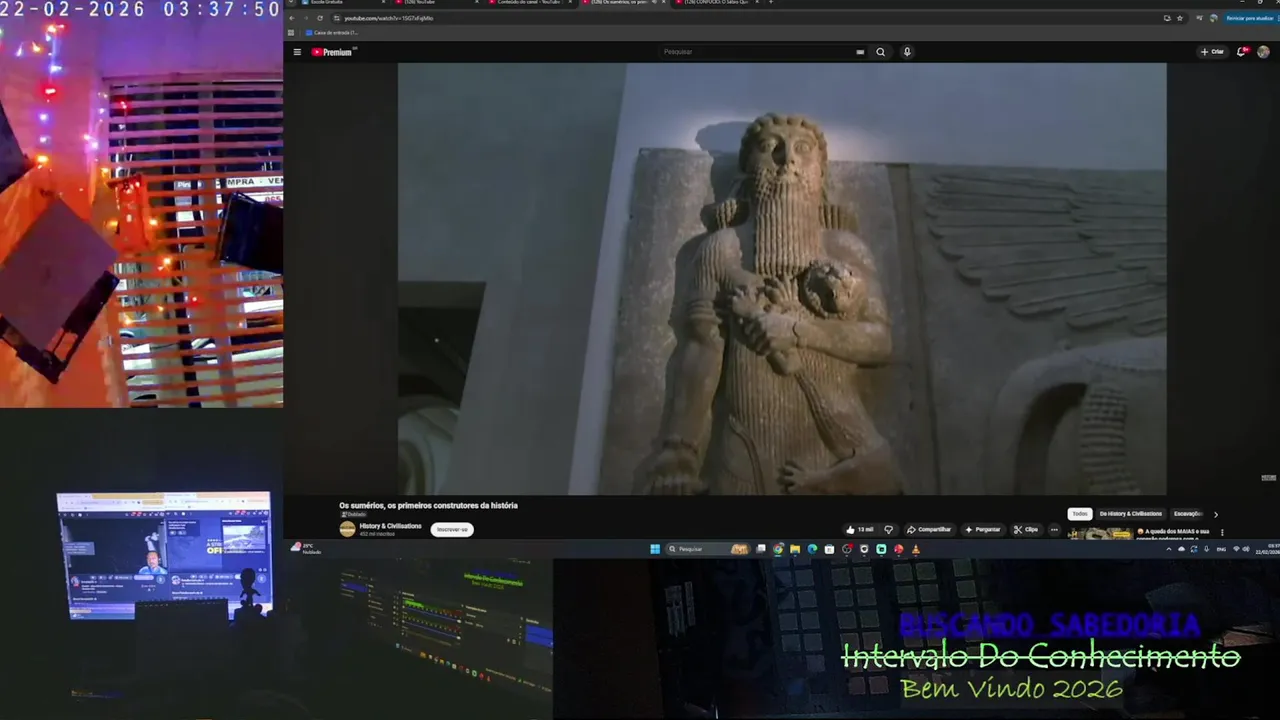The image size is (1280, 720).
Task: Open Chrome from the taskbar
Action: point(778,549)
